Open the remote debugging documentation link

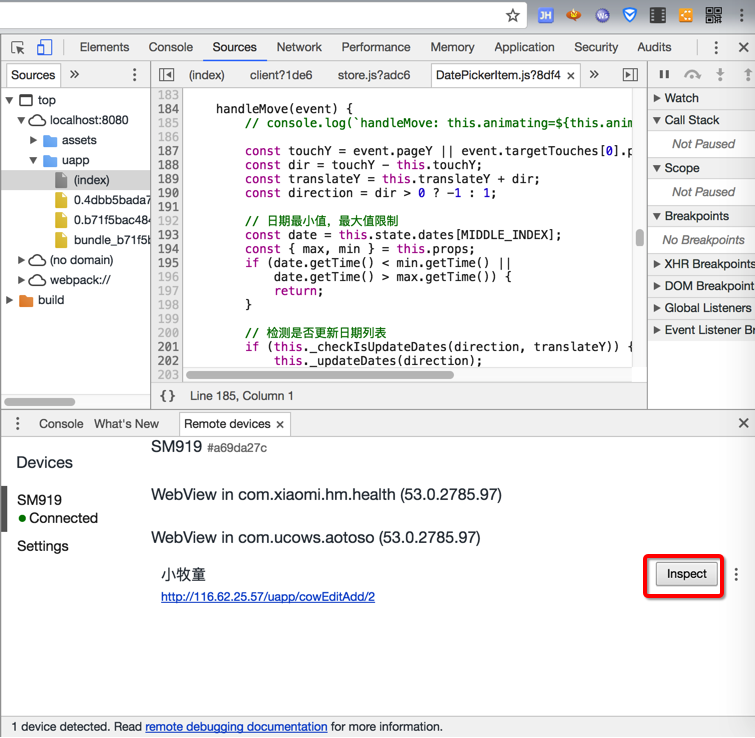click(x=236, y=726)
